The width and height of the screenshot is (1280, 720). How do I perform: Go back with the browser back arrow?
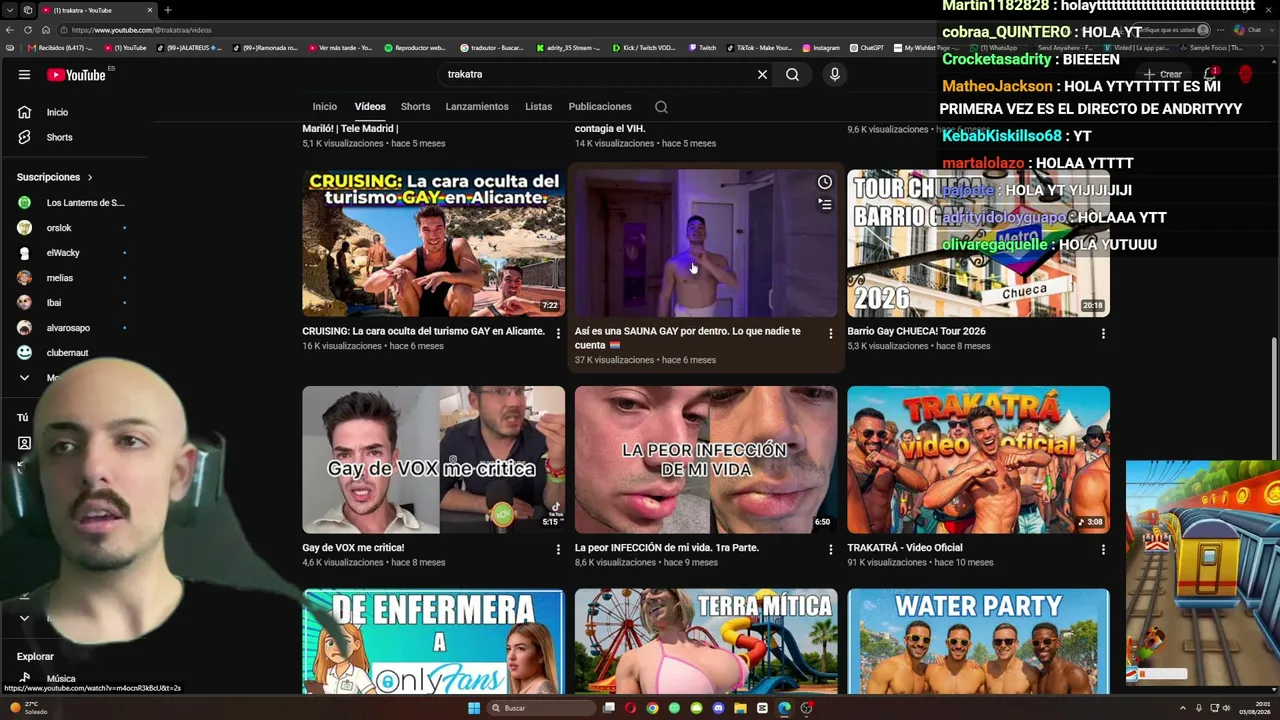[11, 30]
